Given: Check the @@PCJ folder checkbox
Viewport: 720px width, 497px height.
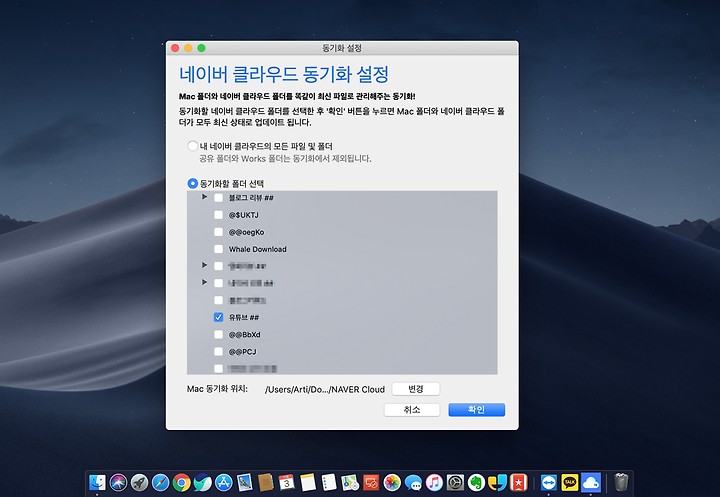Looking at the screenshot, I should [219, 352].
